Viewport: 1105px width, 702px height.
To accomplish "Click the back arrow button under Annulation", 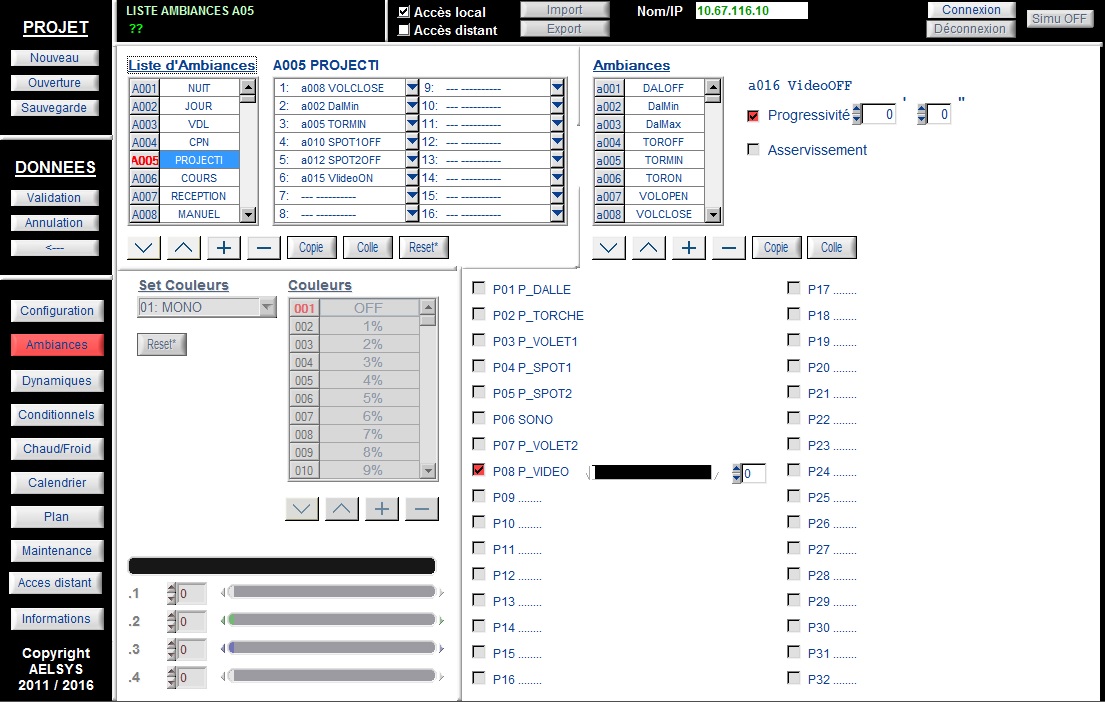I will [x=55, y=248].
